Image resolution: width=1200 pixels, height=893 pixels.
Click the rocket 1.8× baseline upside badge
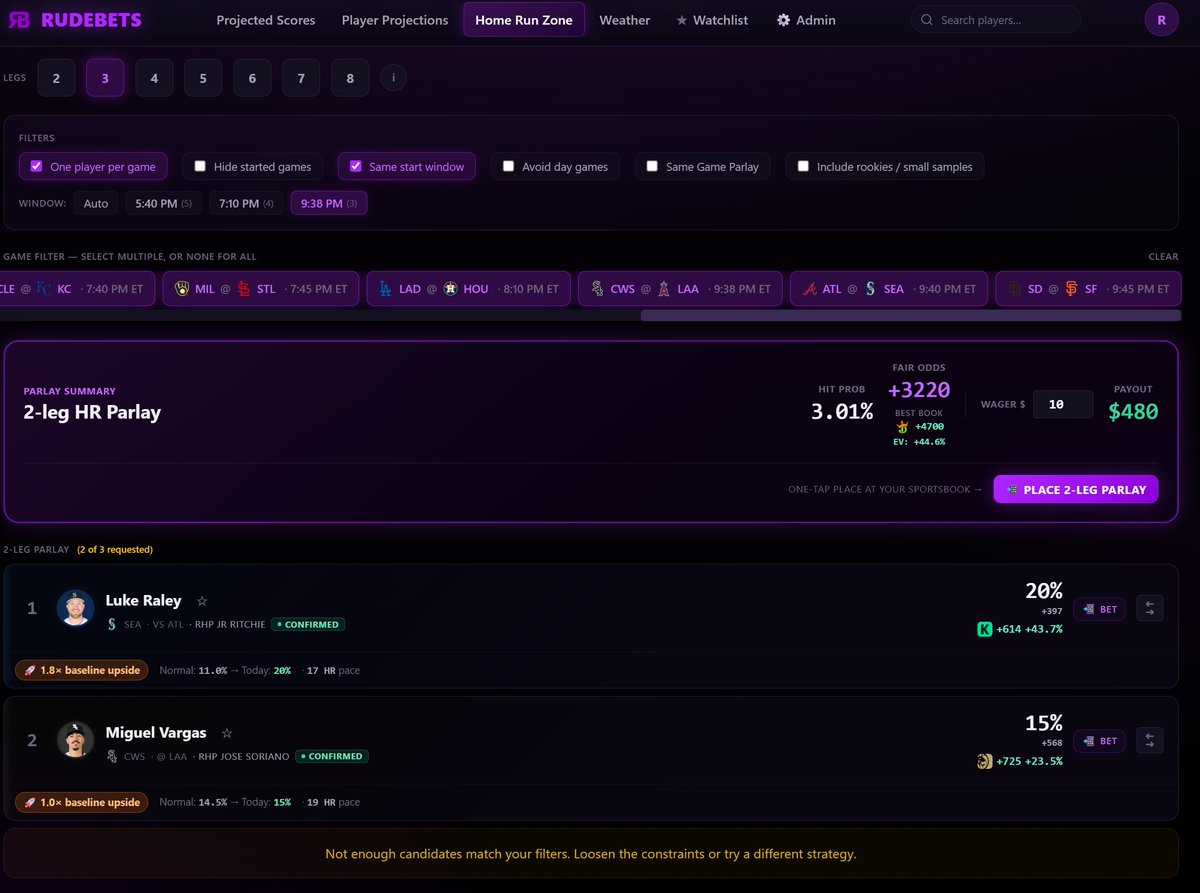point(81,670)
